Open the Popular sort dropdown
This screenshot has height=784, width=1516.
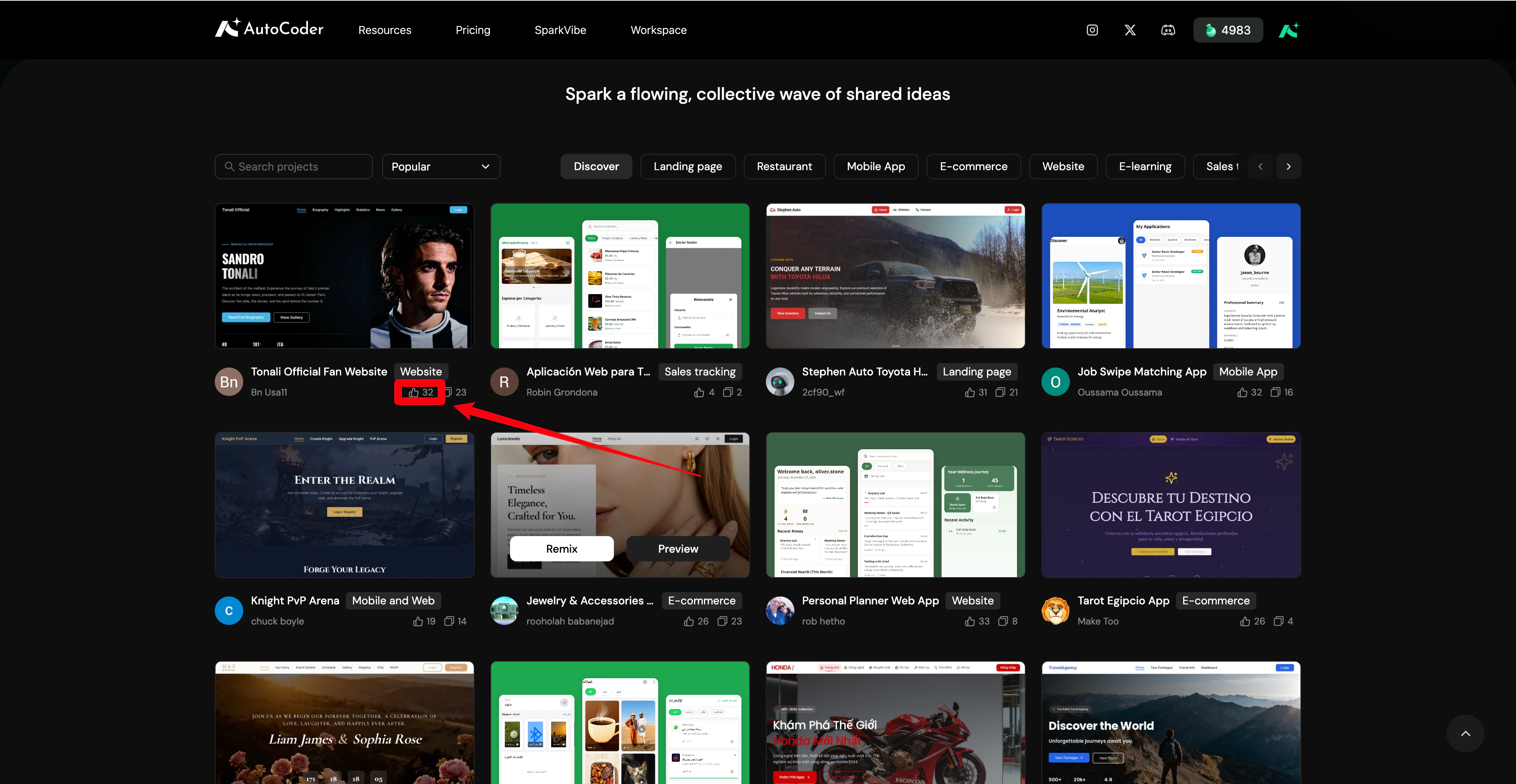click(x=441, y=167)
